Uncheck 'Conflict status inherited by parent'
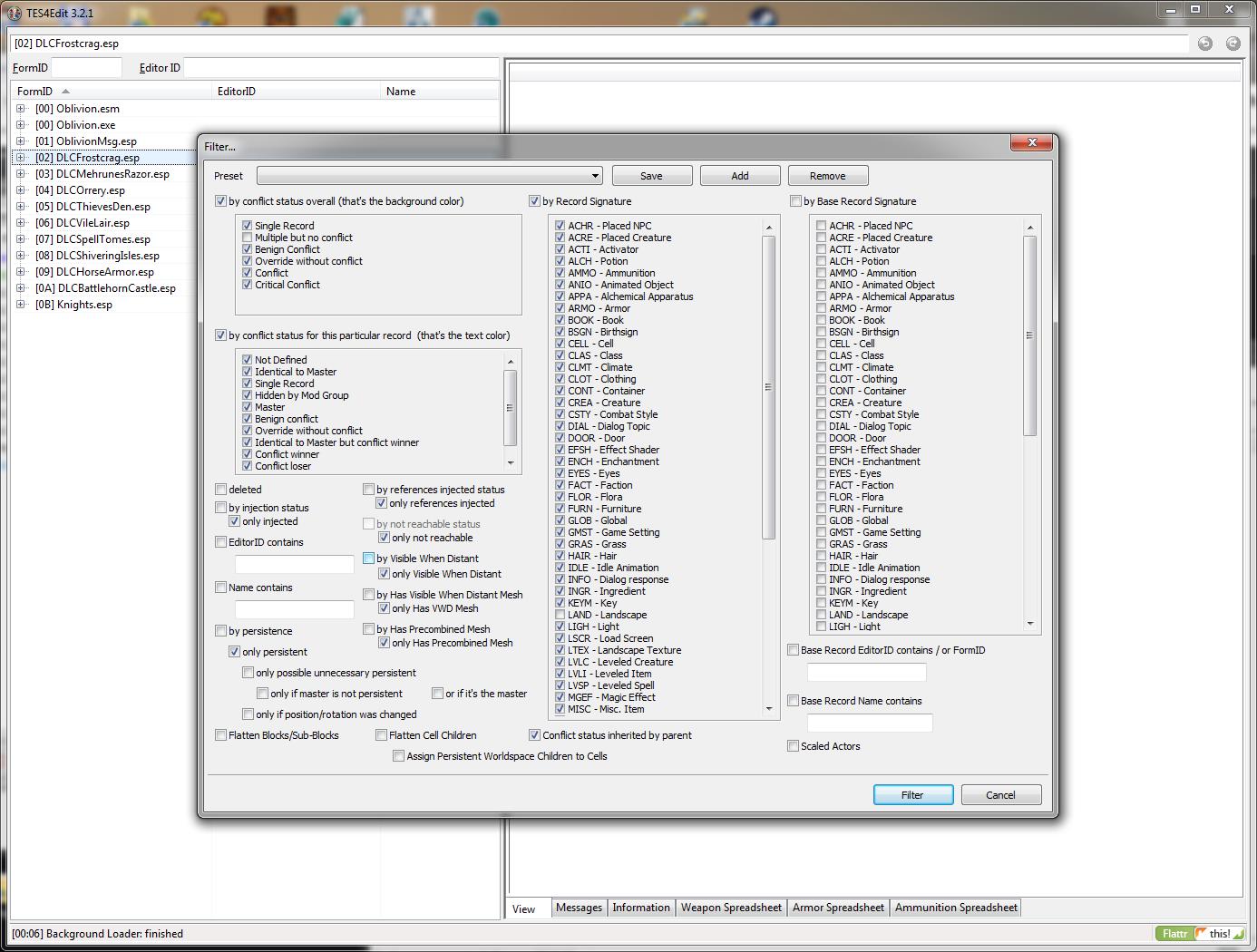1257x952 pixels. click(x=535, y=735)
